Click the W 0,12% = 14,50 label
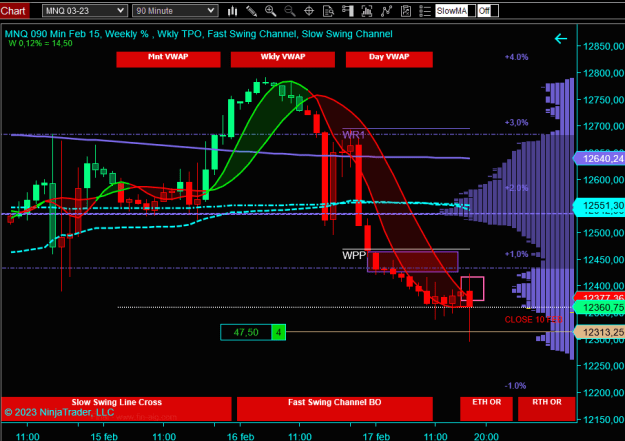 (x=40, y=43)
